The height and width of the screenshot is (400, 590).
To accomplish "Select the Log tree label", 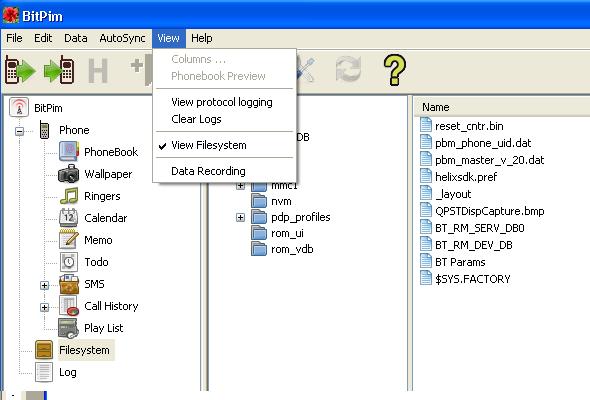I will (68, 372).
